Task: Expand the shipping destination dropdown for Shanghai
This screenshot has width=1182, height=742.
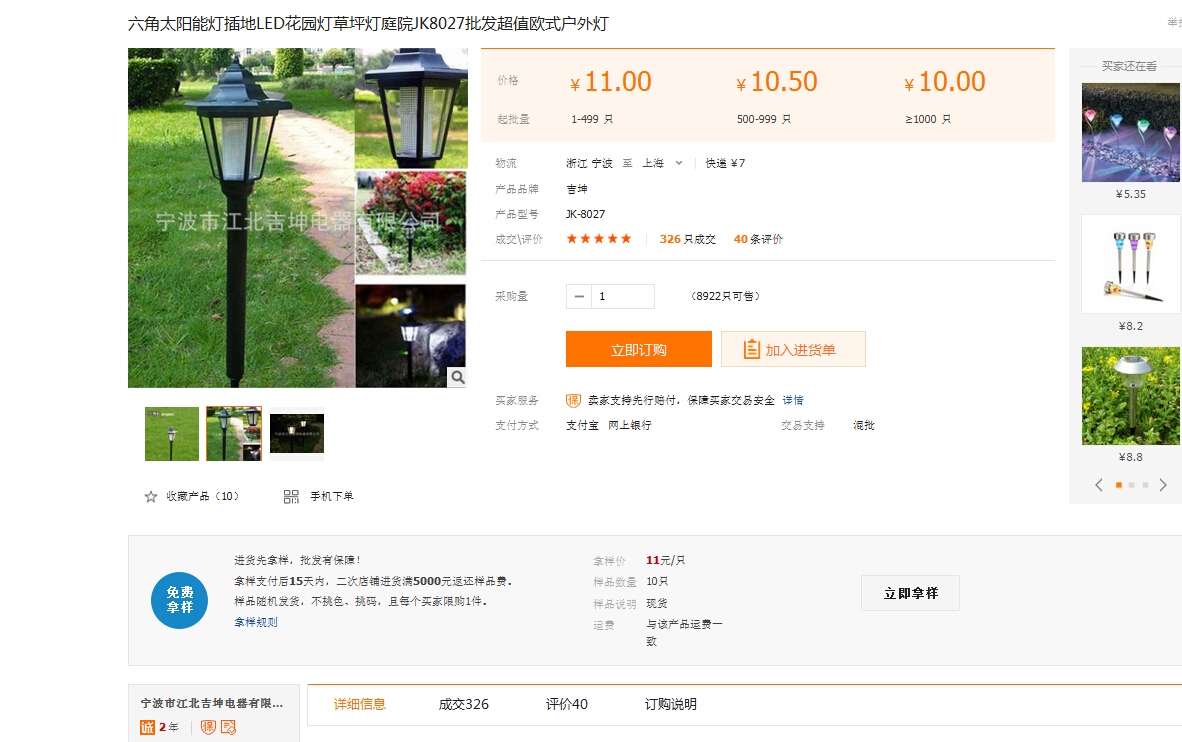Action: [678, 163]
